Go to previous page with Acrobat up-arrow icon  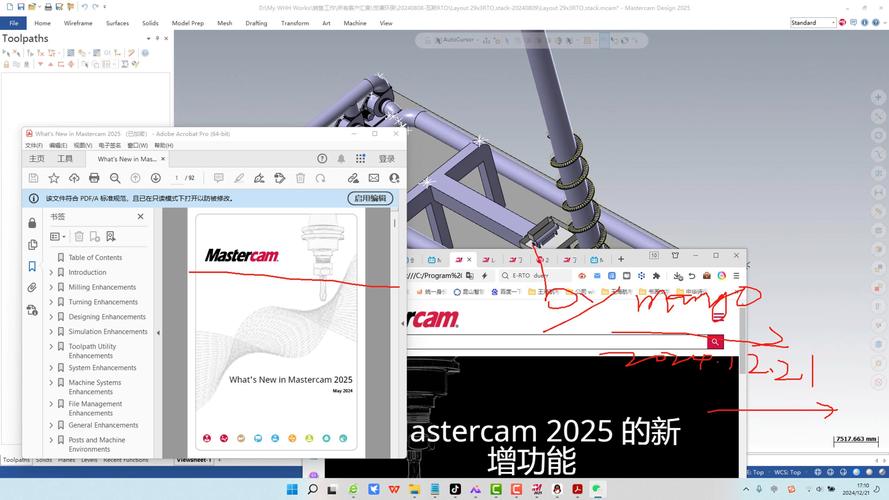tap(136, 178)
